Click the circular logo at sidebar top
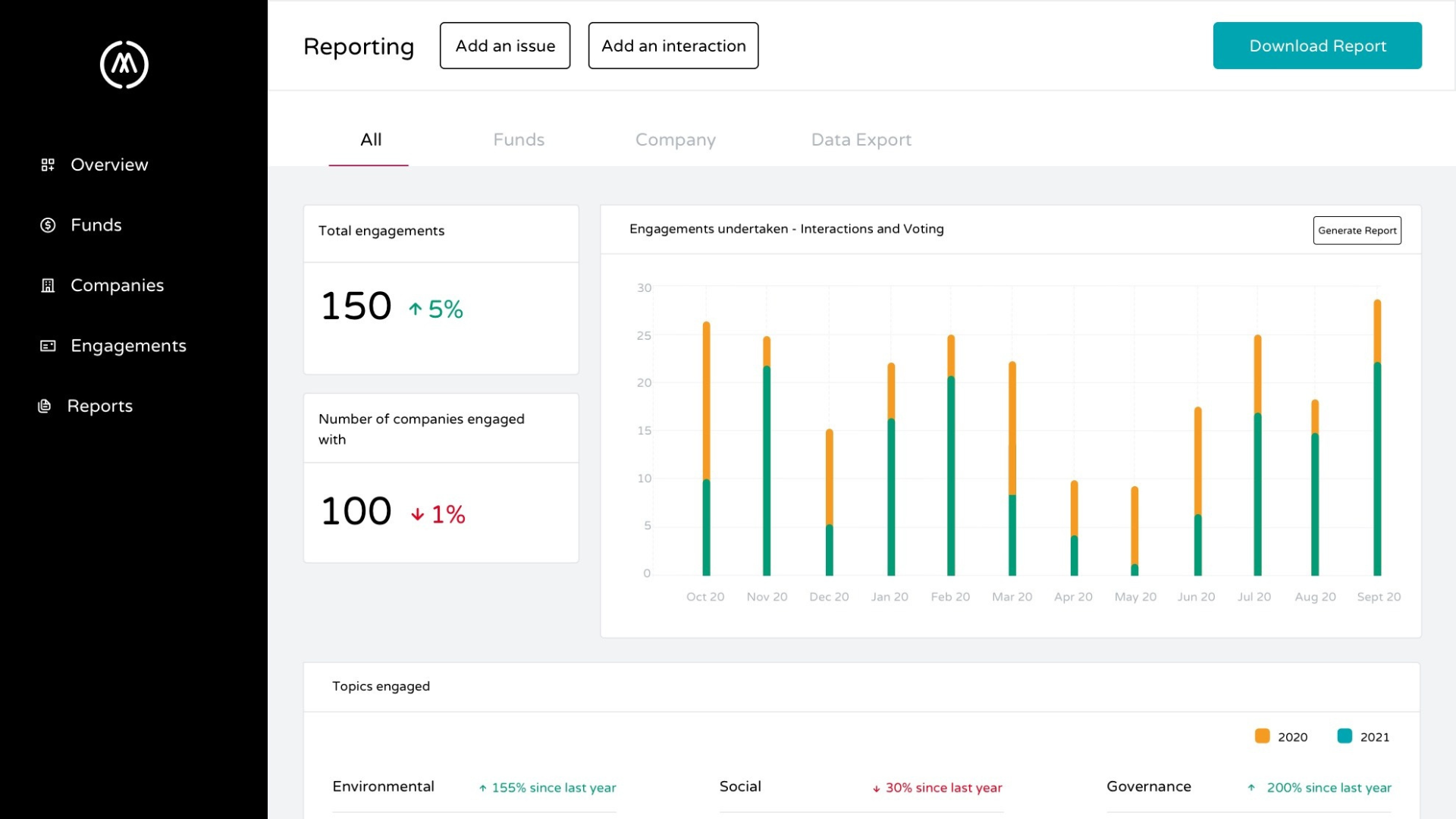The image size is (1456, 819). pyautogui.click(x=123, y=65)
